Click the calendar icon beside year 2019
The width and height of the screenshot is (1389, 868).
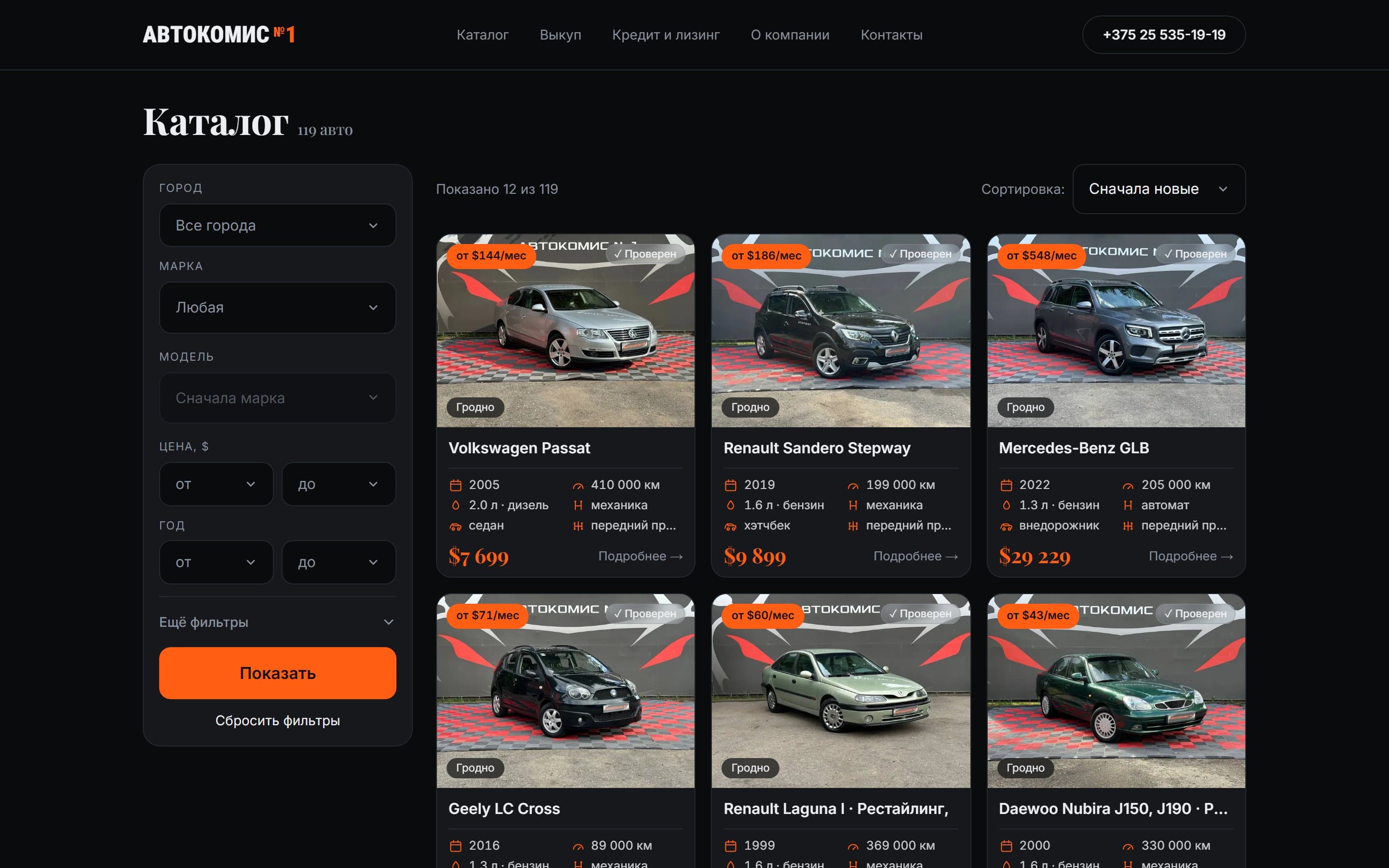click(731, 485)
